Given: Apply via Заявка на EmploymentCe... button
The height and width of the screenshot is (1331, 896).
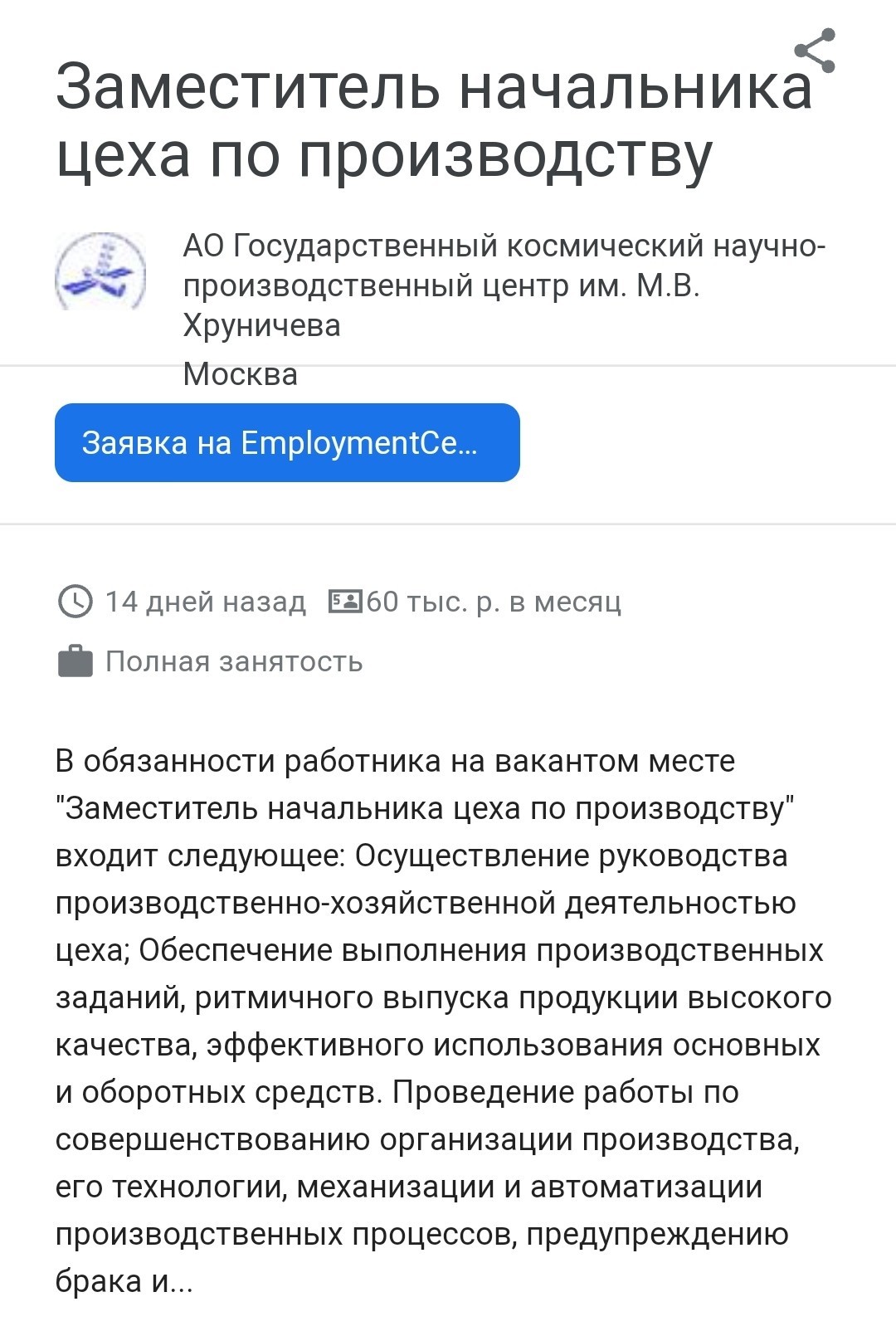Looking at the screenshot, I should click(x=287, y=442).
